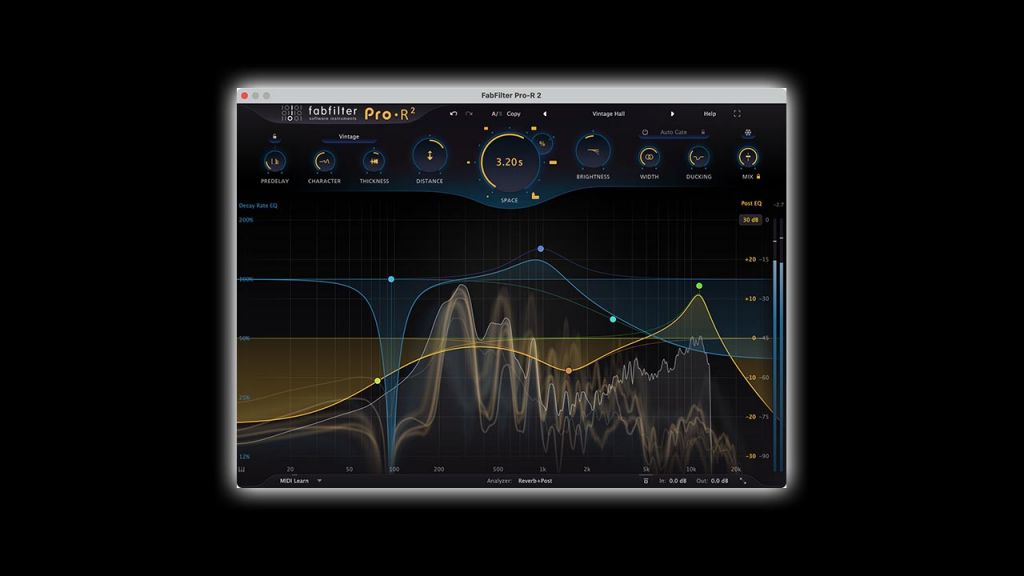Select the orange Post EQ band near 1.5k
The image size is (1024, 576).
[x=569, y=371]
